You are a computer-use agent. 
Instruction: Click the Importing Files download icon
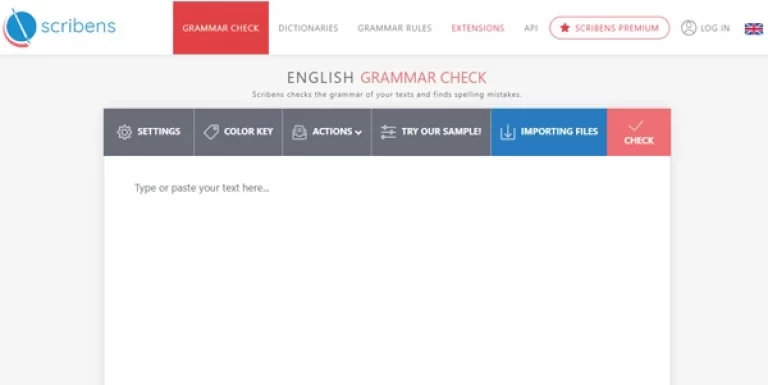[x=508, y=132]
